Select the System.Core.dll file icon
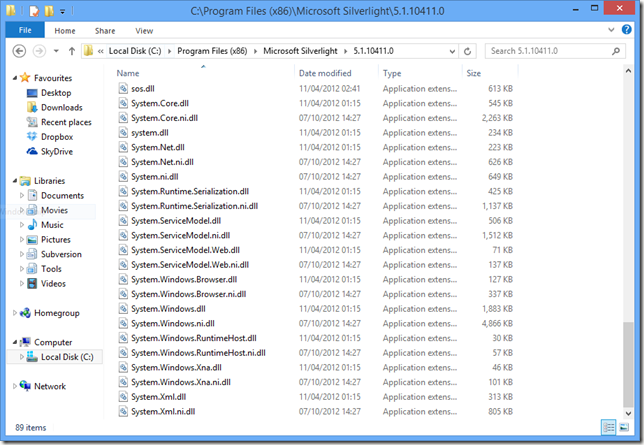Image resolution: width=644 pixels, height=445 pixels. click(123, 103)
